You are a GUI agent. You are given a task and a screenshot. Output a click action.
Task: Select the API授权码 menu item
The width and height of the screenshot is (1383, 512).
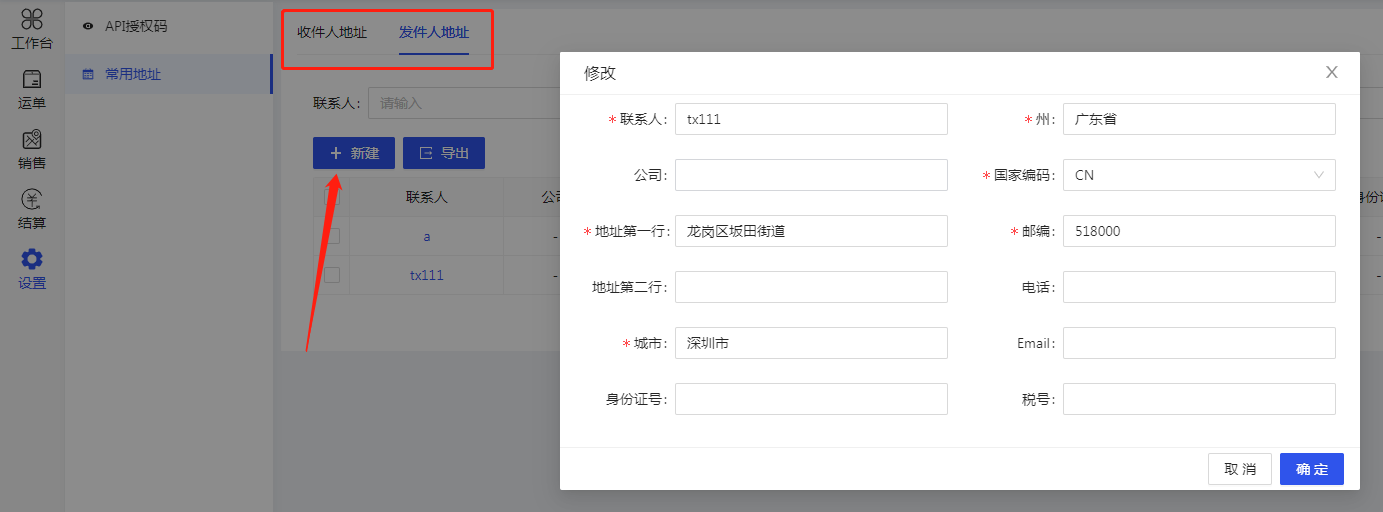pyautogui.click(x=168, y=26)
